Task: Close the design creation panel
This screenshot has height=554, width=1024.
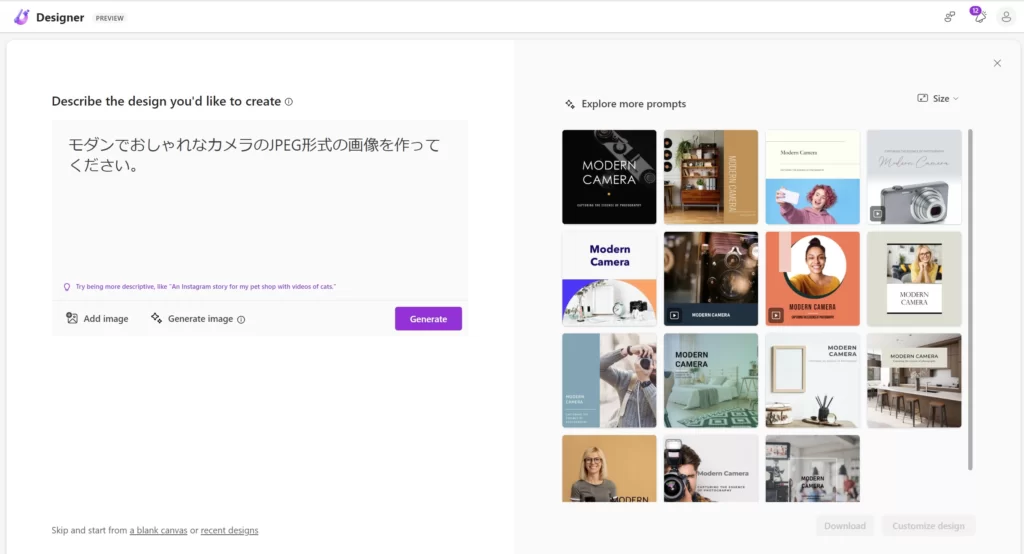Action: [997, 63]
